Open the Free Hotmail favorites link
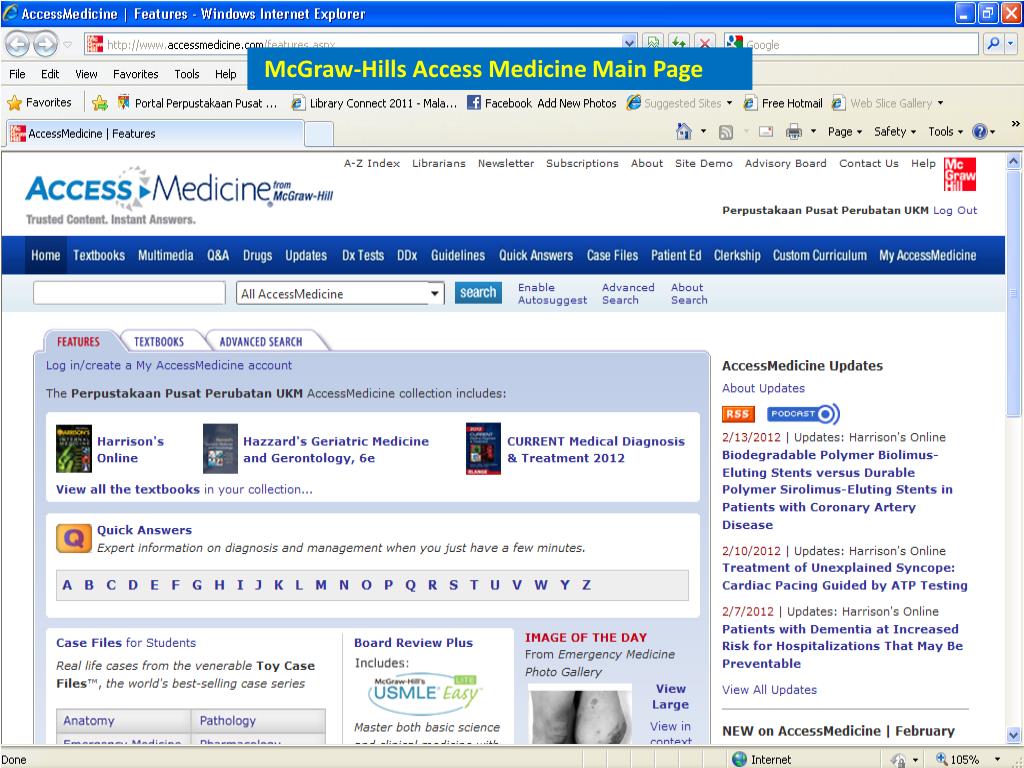 pyautogui.click(x=784, y=103)
